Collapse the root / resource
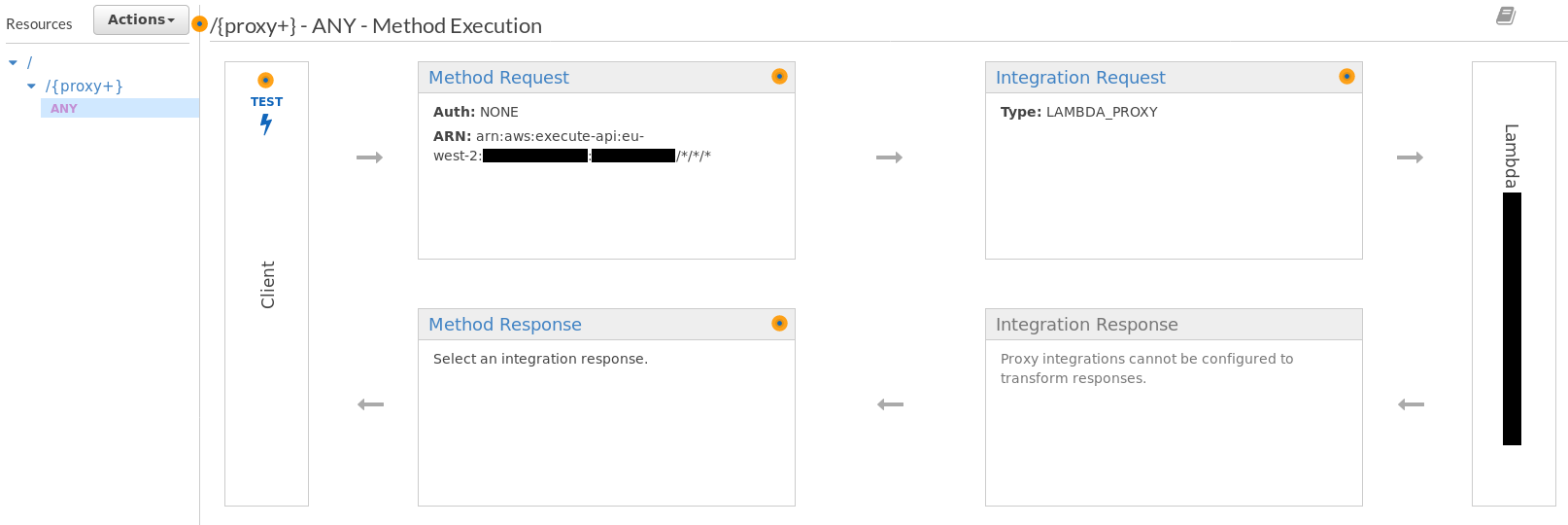 [13, 62]
